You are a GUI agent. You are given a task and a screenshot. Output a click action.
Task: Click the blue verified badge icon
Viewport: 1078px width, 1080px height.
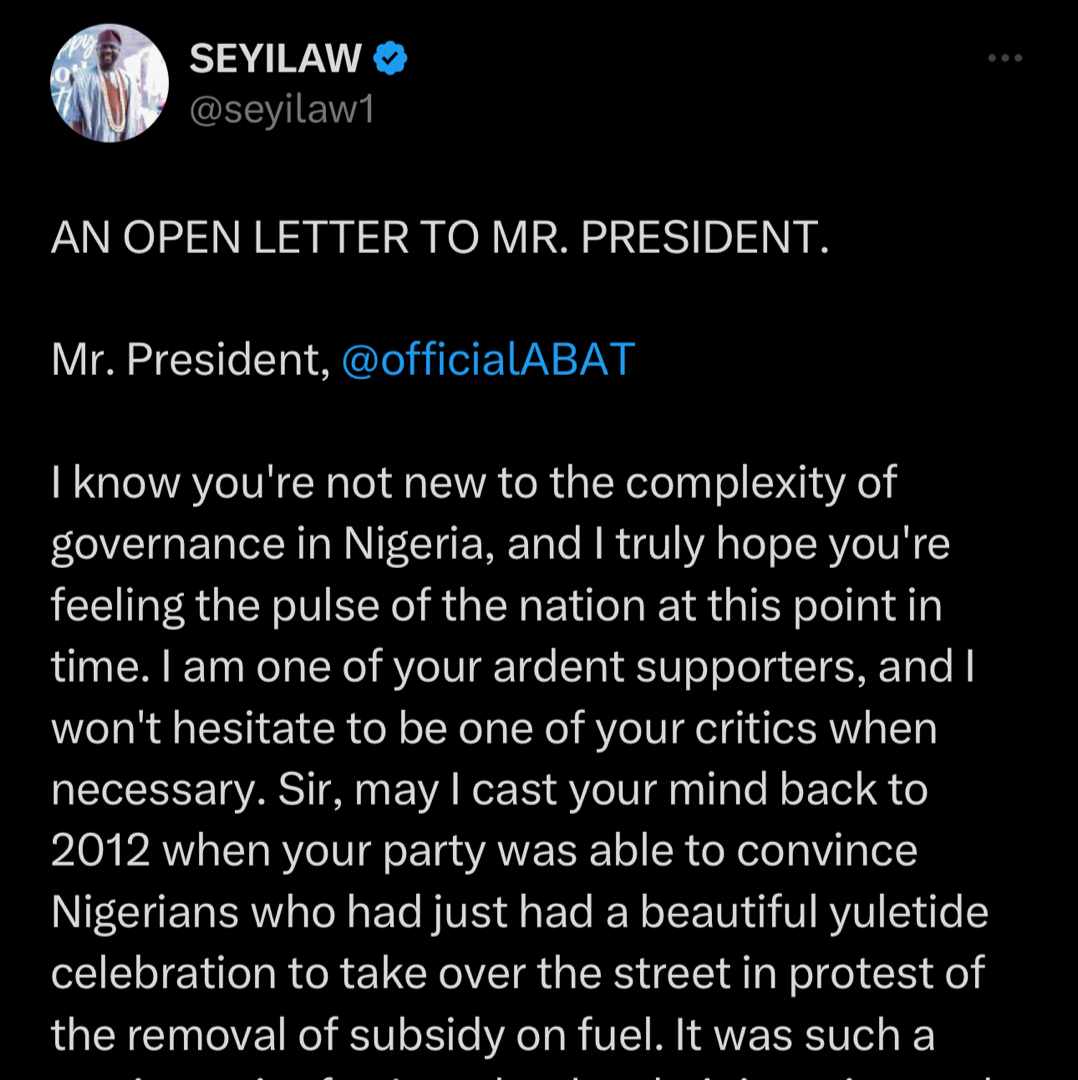(390, 59)
